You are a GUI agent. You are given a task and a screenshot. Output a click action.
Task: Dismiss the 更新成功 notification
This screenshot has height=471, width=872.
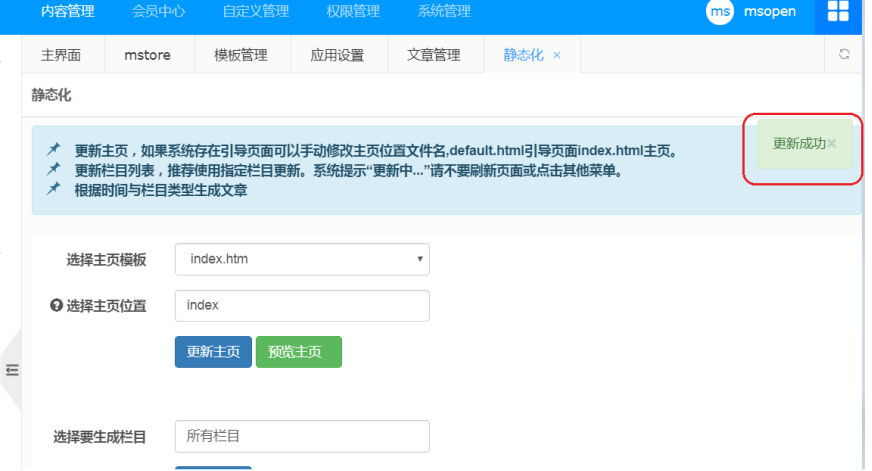[831, 143]
